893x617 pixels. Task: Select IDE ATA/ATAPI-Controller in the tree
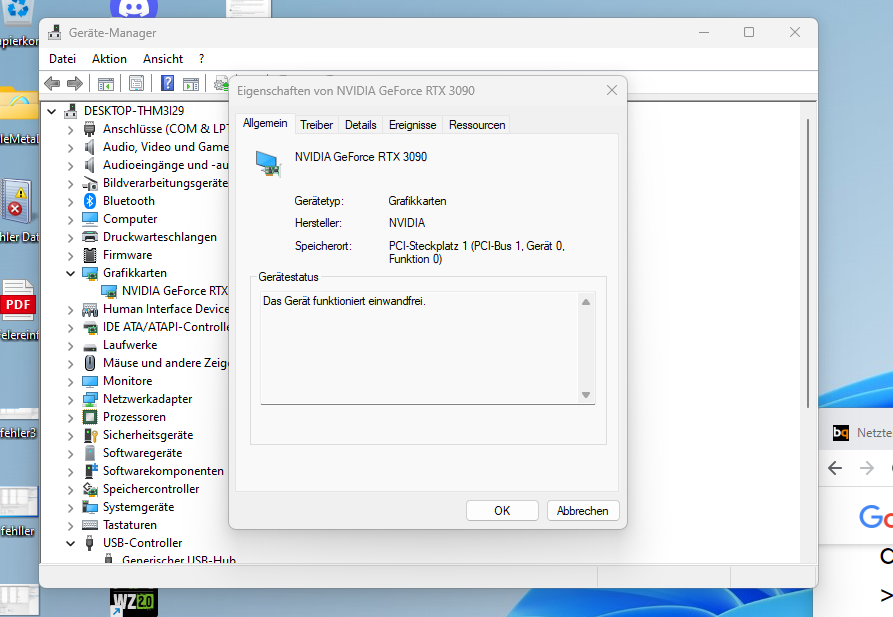(x=166, y=327)
